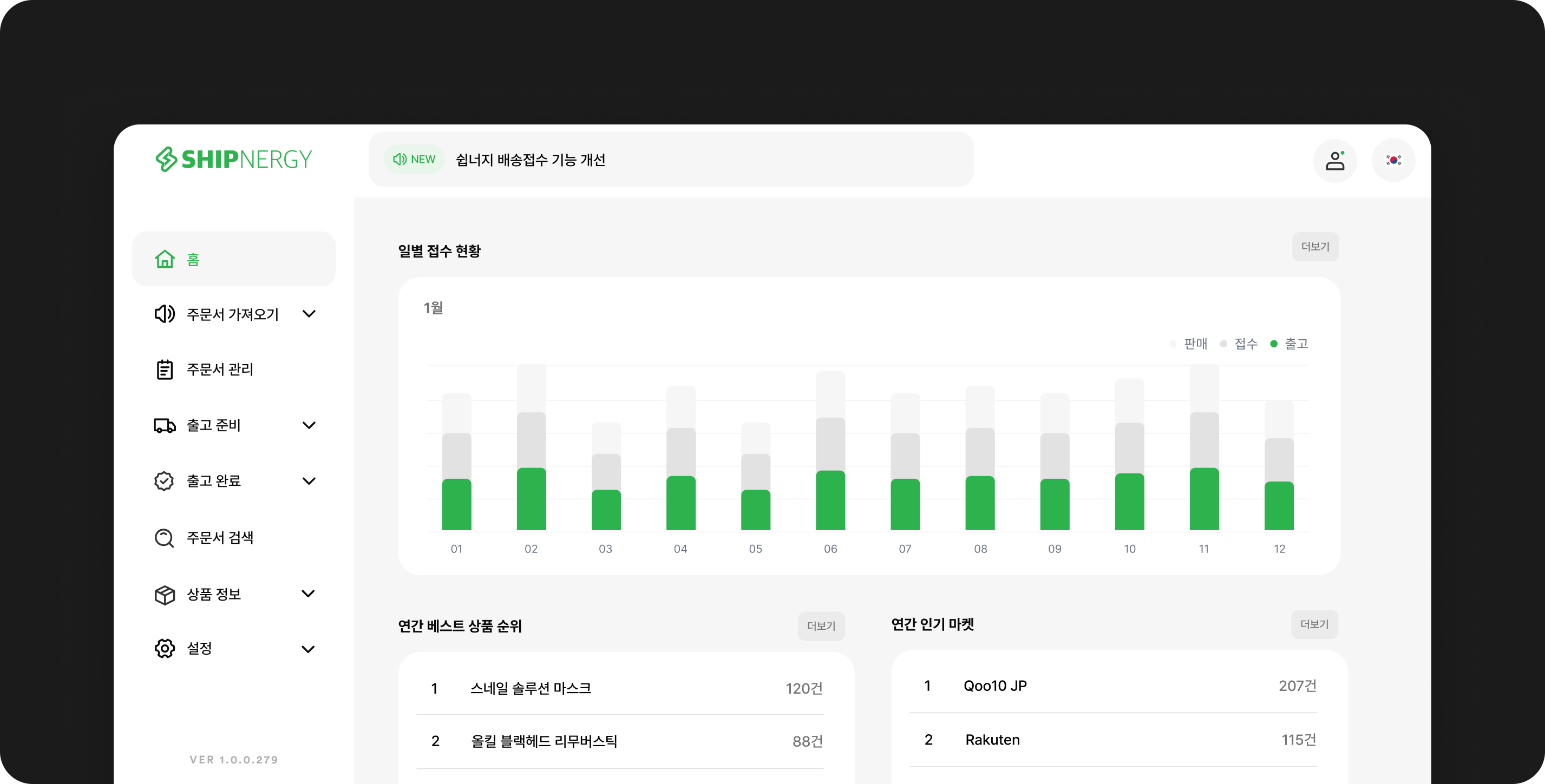Screen dimensions: 1545x784
Task: Click the Shipnergy logo
Action: tap(233, 160)
